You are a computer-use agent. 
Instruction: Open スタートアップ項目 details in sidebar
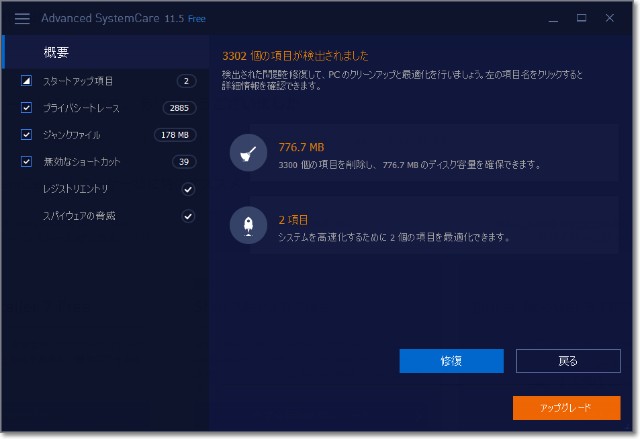click(78, 81)
